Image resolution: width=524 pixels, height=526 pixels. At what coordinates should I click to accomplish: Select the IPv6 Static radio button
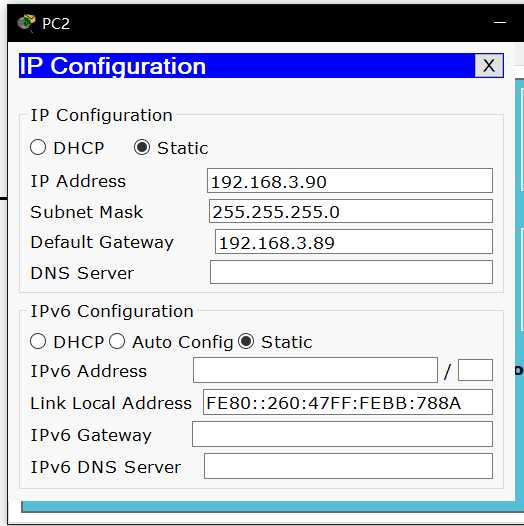coord(246,341)
